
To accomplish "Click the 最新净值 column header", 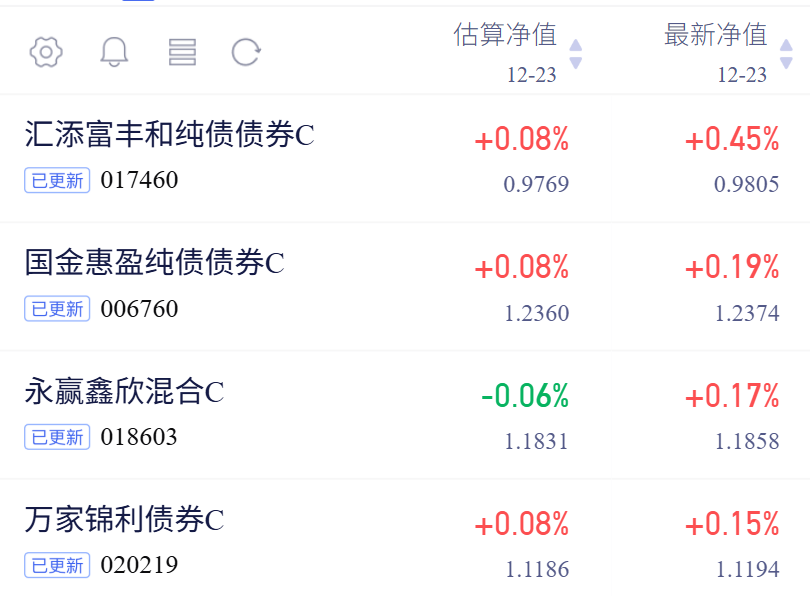I will point(715,35).
